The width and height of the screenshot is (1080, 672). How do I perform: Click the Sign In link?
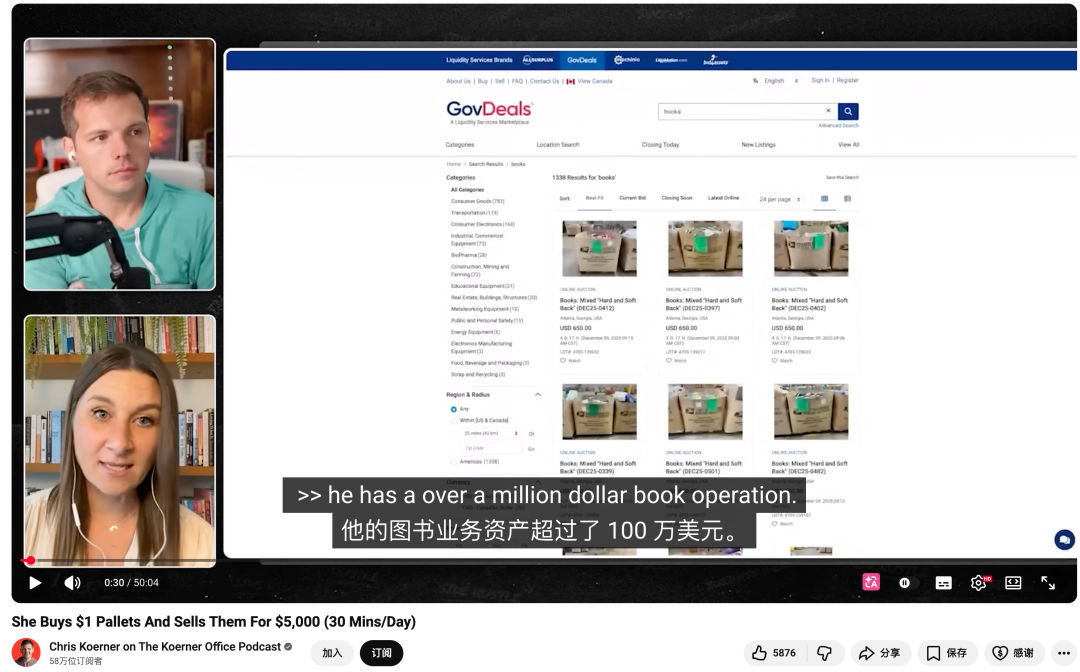point(820,81)
